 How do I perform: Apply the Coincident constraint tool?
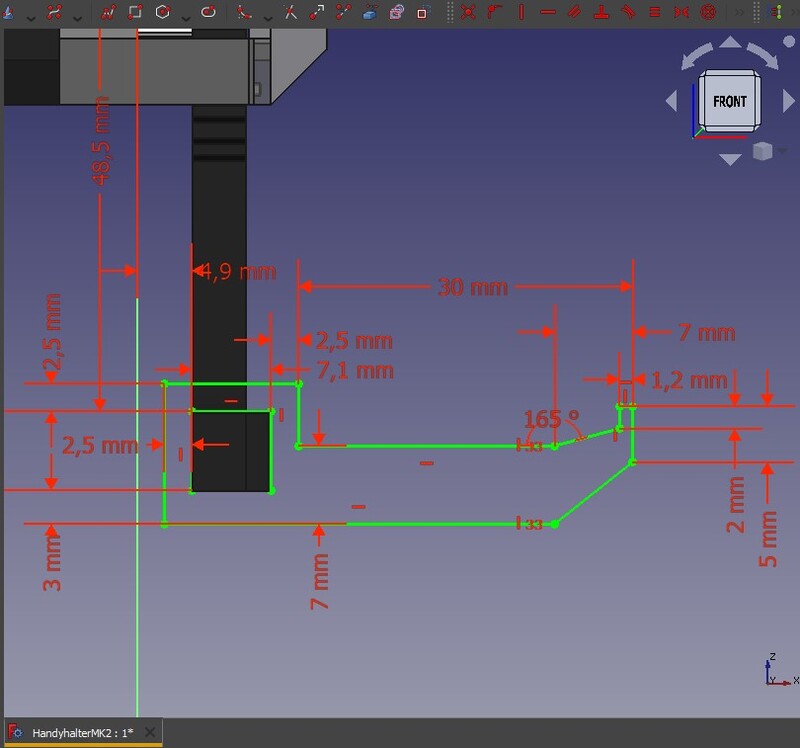(x=468, y=12)
